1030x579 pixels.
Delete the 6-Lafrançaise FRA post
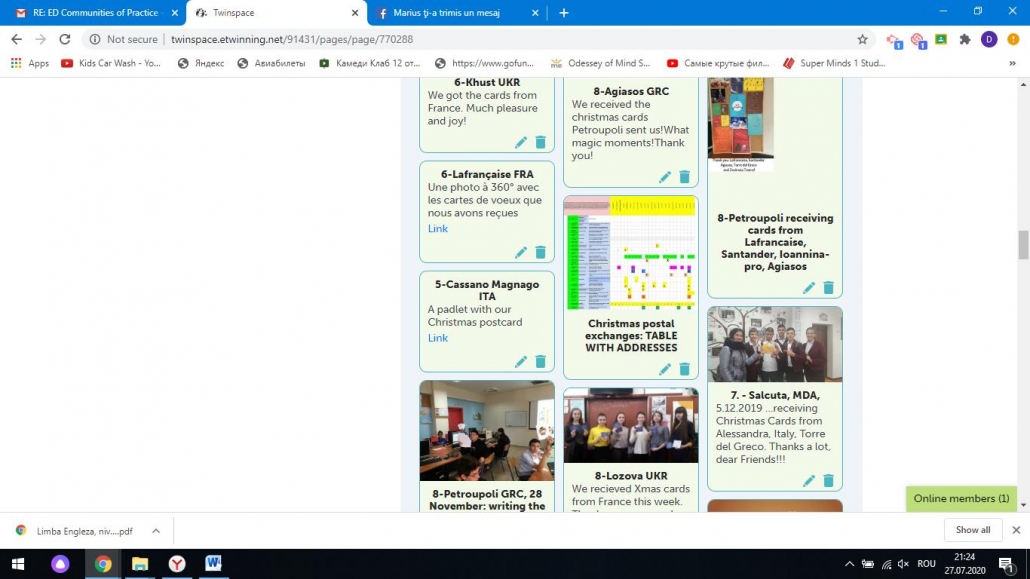coord(540,253)
